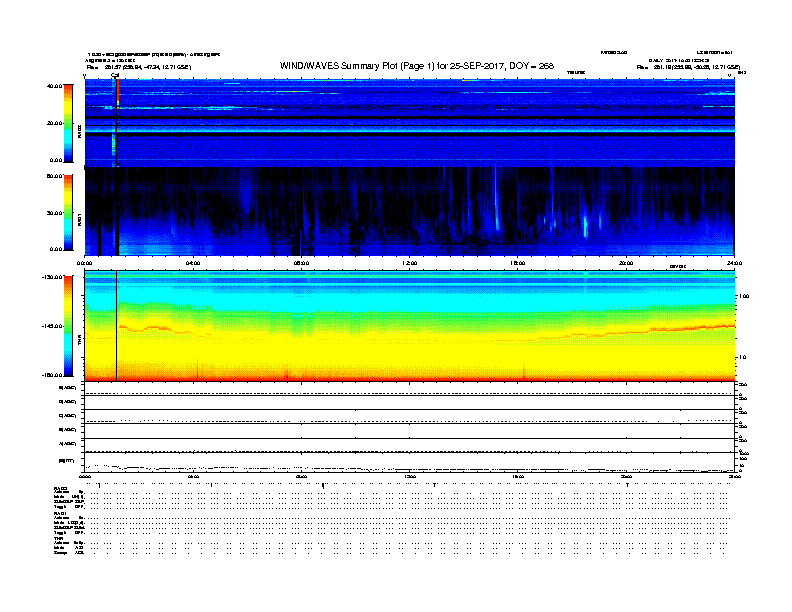Click the RAD2 status rows heading
The image size is (792, 612).
60,488
